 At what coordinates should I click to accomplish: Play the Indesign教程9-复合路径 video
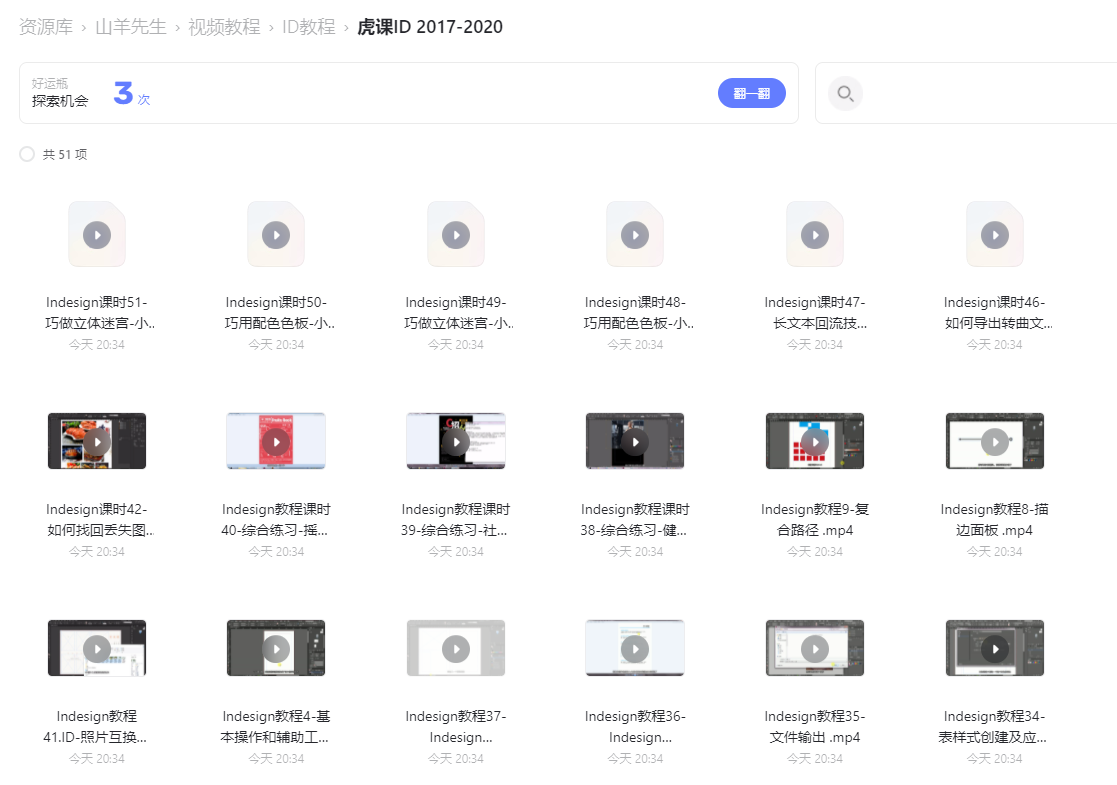coord(815,440)
